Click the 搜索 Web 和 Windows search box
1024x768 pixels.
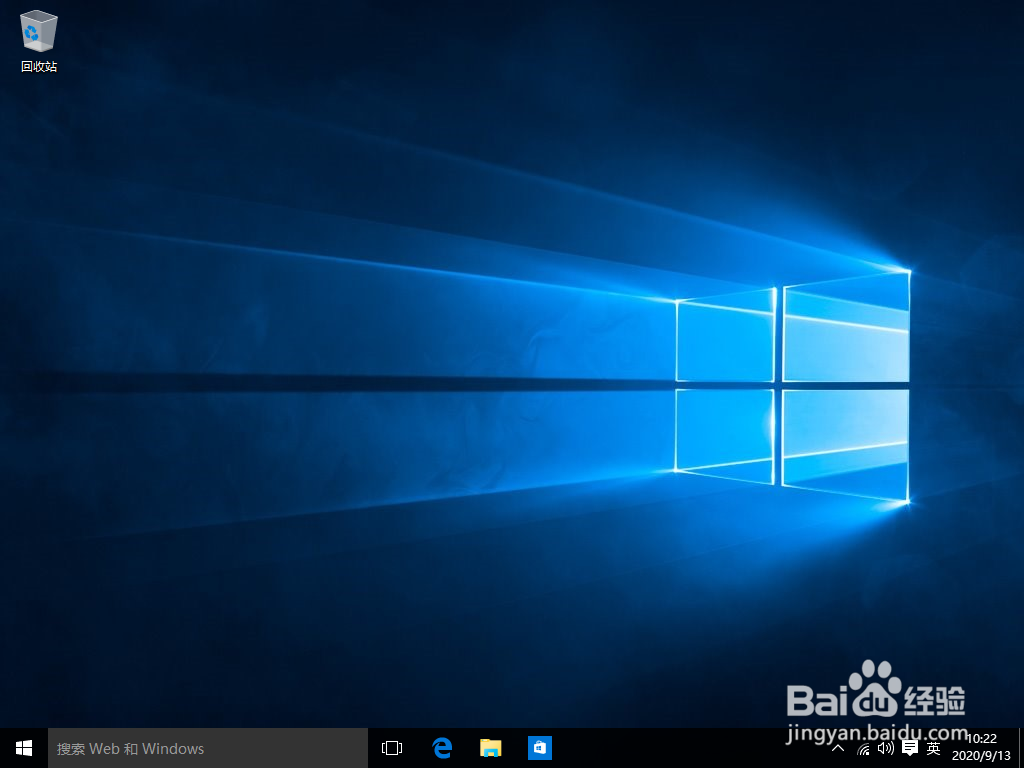(x=200, y=747)
